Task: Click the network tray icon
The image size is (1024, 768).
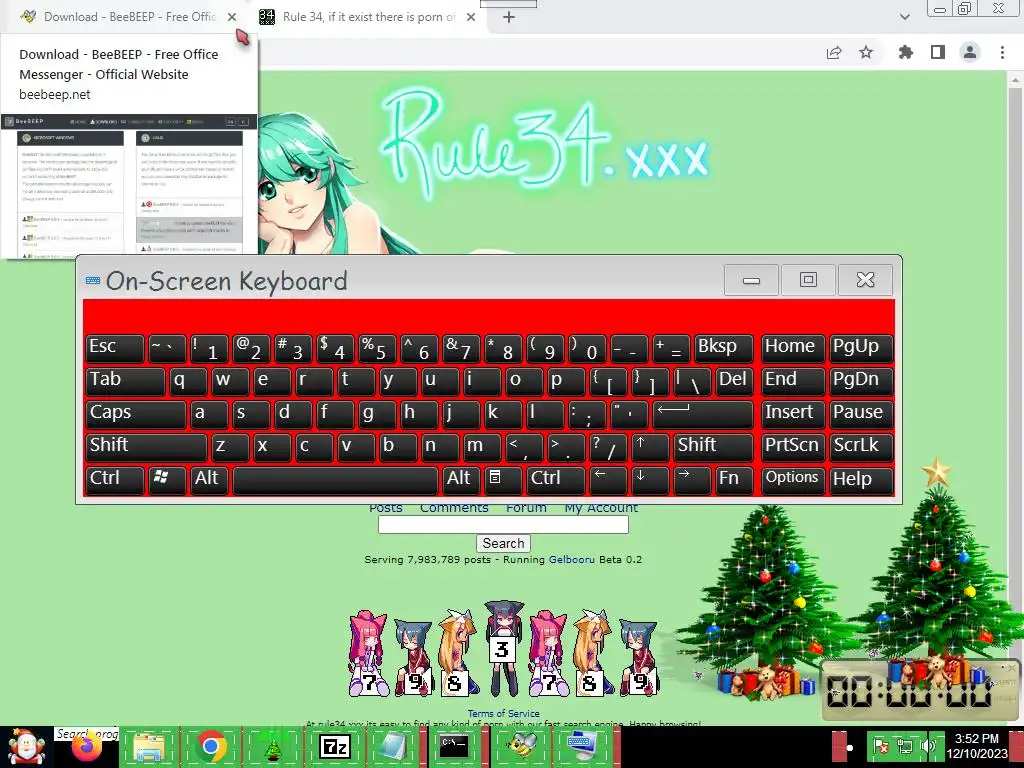Action: pos(905,746)
